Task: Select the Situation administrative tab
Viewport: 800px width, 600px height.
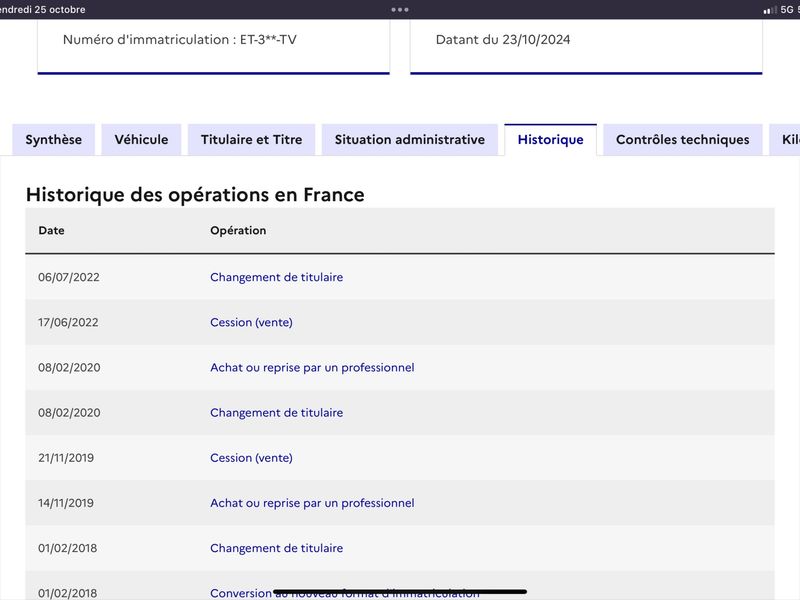Action: (410, 139)
